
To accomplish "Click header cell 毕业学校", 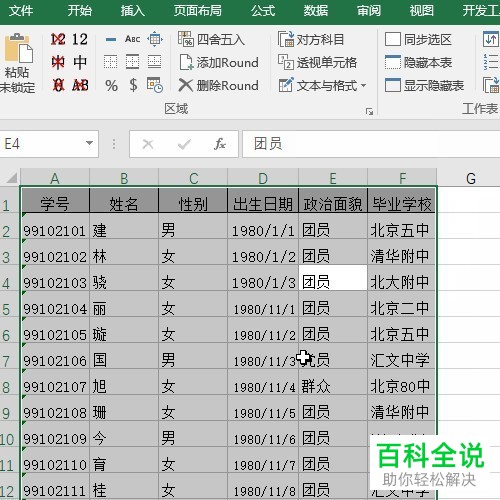I will (401, 201).
